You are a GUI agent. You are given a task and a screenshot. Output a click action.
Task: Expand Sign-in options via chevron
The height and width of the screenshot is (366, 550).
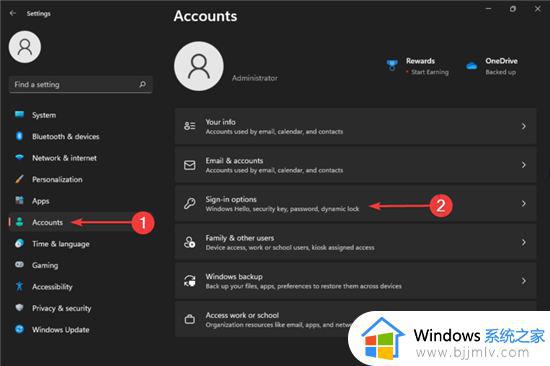tap(523, 203)
